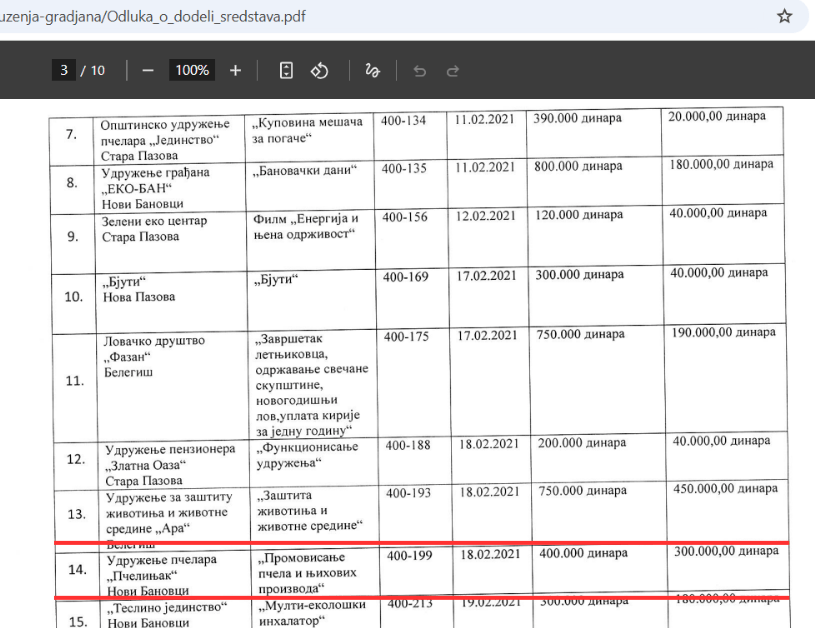This screenshot has height=628, width=815.
Task: Click row number 14 in the table
Action: [x=75, y=573]
